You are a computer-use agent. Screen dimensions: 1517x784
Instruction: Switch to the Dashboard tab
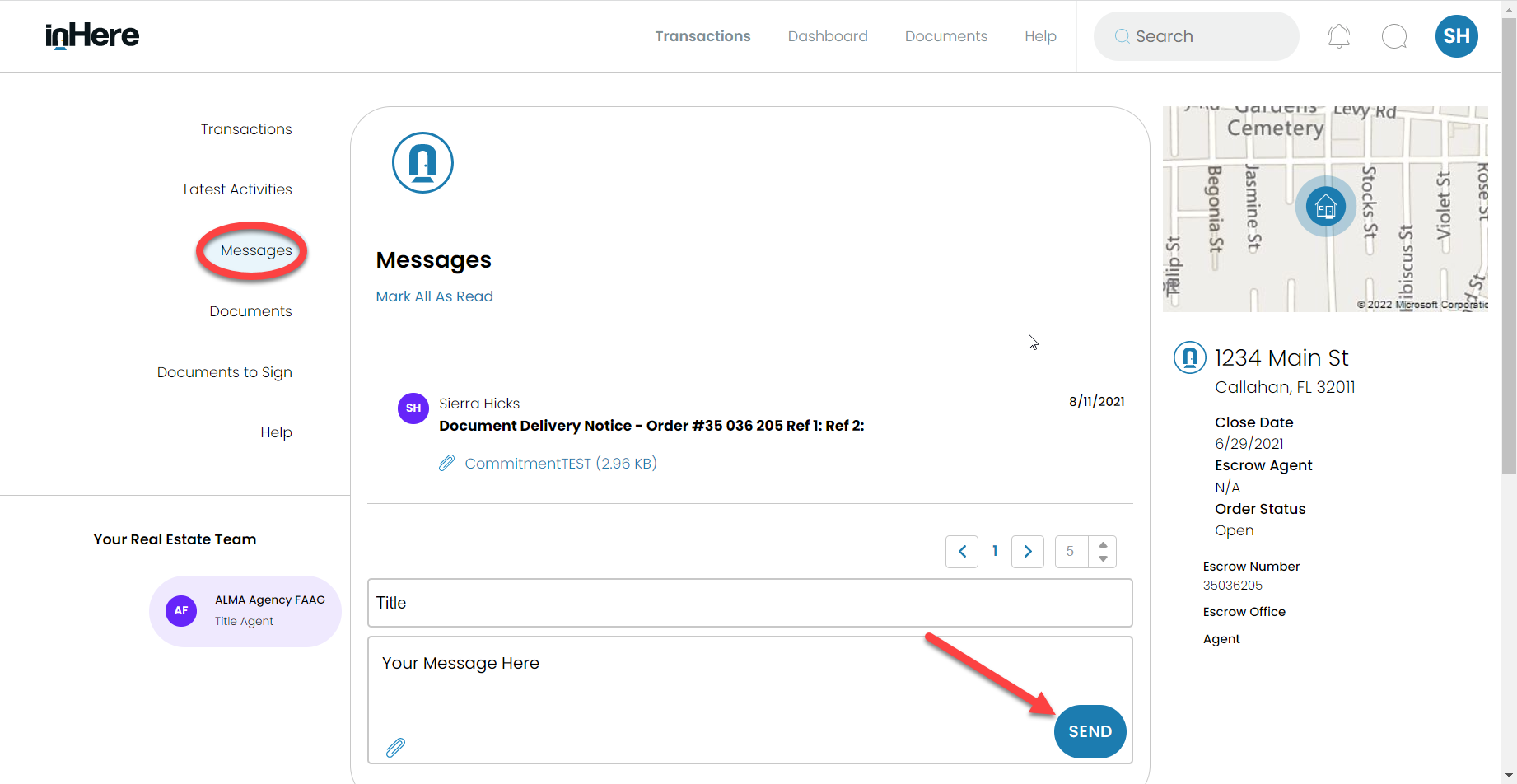tap(827, 35)
